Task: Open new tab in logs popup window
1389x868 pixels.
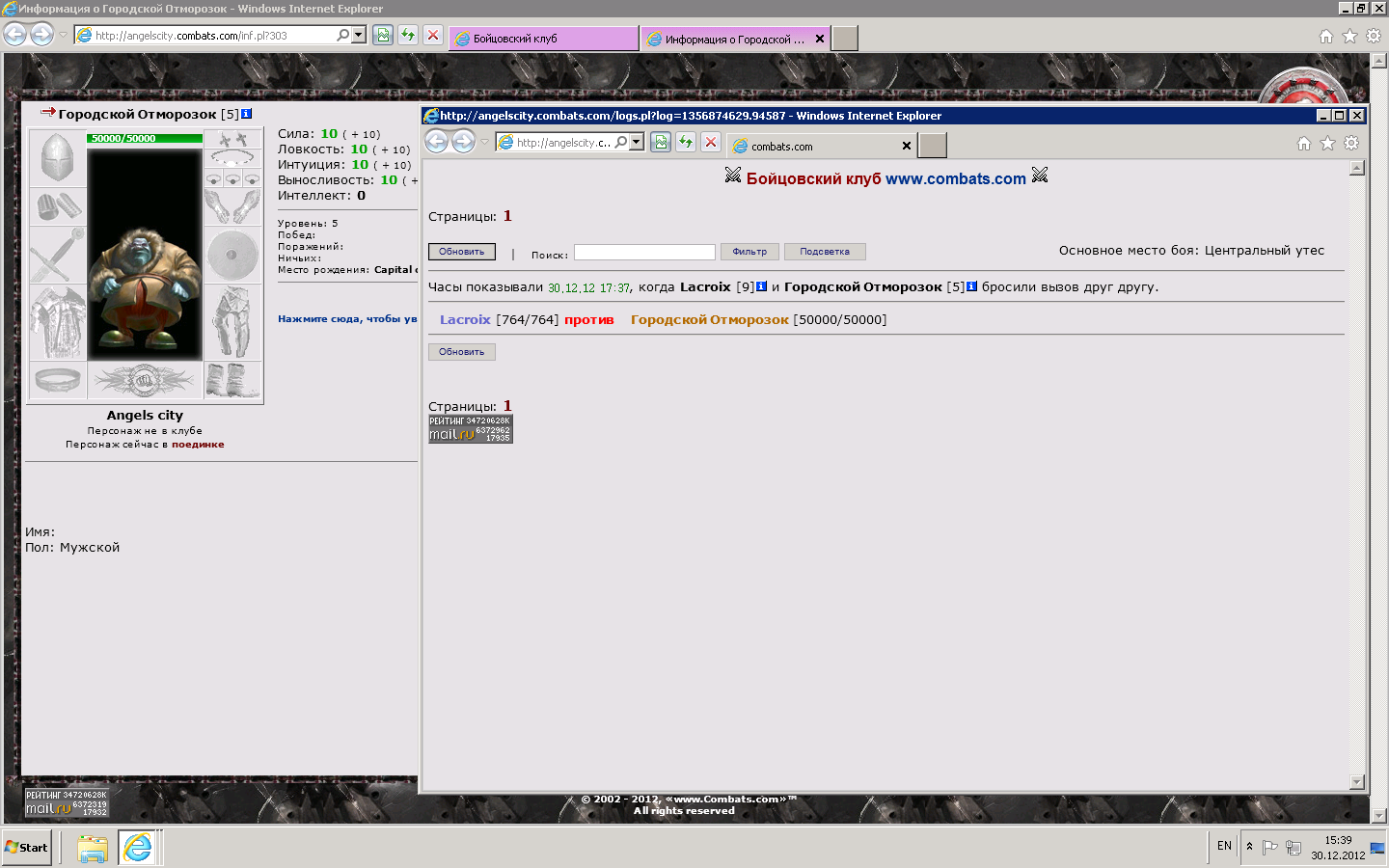Action: point(932,146)
